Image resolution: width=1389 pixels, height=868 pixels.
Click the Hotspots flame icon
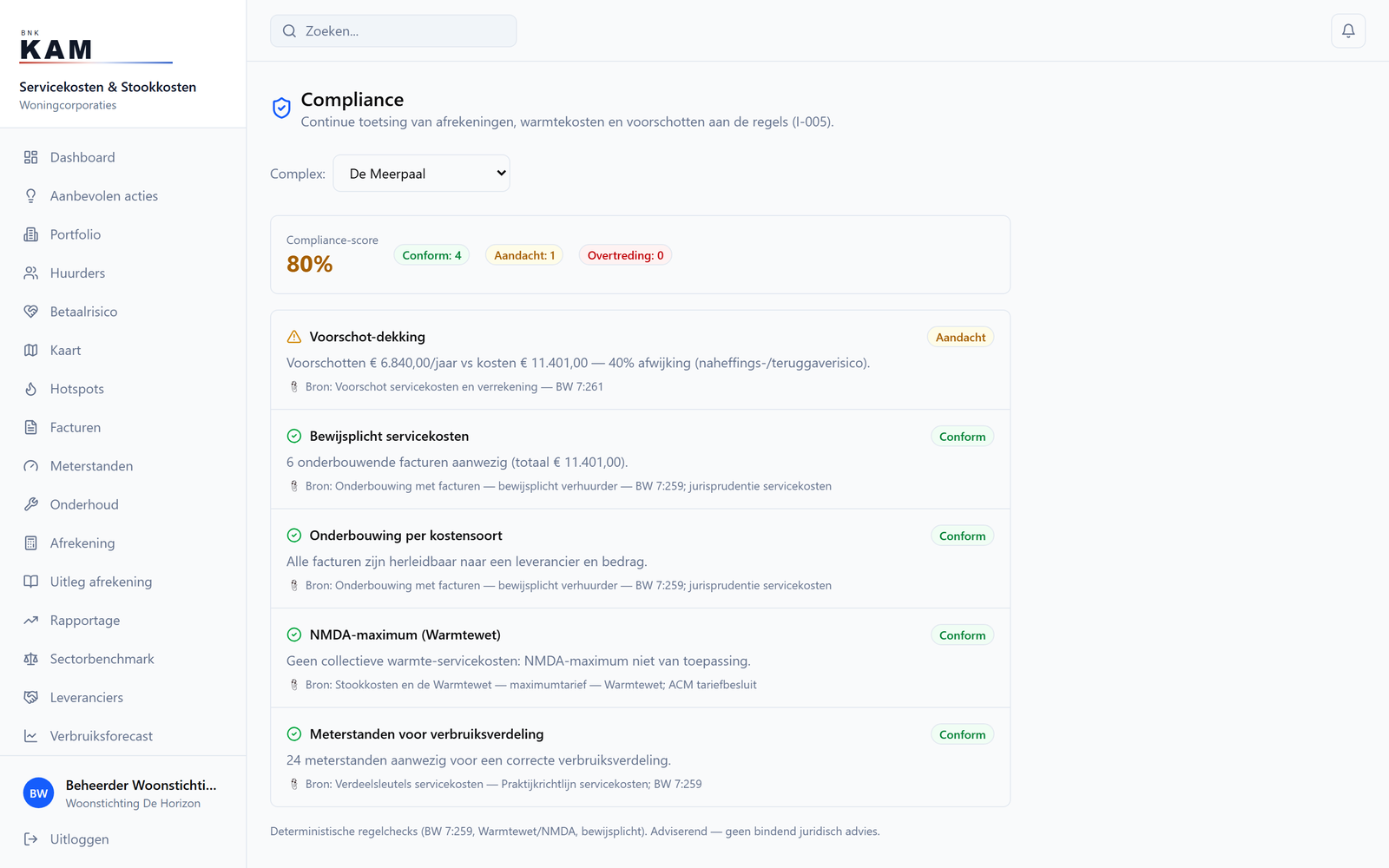[x=31, y=389]
